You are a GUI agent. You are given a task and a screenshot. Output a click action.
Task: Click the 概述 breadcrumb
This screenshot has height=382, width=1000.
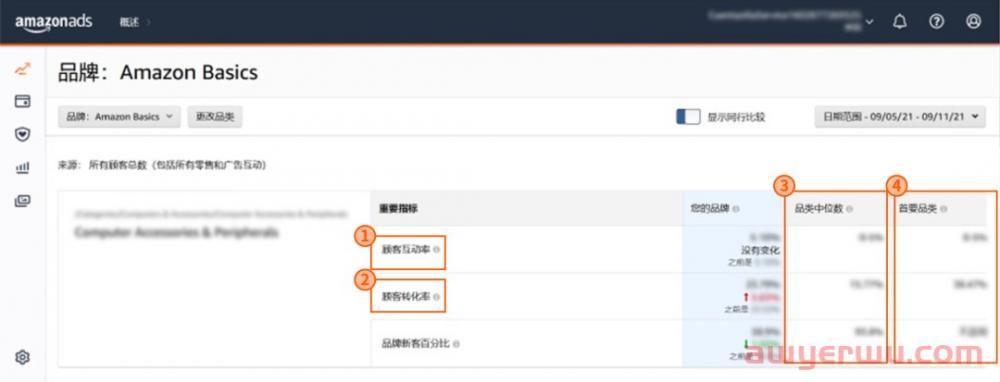click(x=129, y=22)
